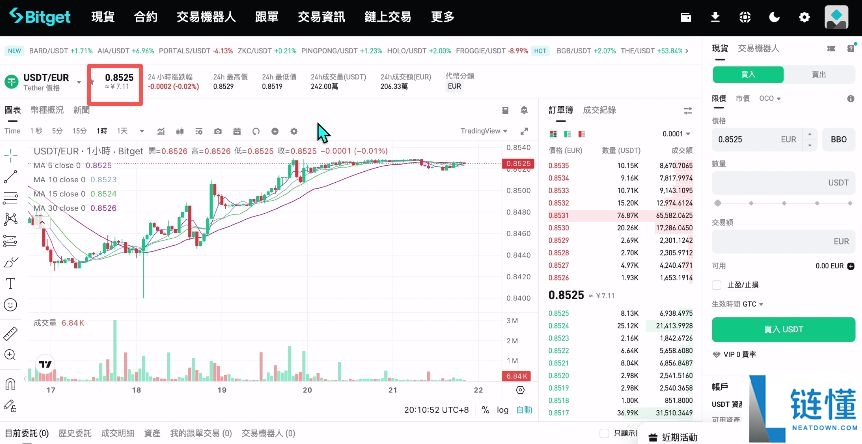Take chart snapshot with camera icon
This screenshot has width=862, height=444.
[x=218, y=131]
